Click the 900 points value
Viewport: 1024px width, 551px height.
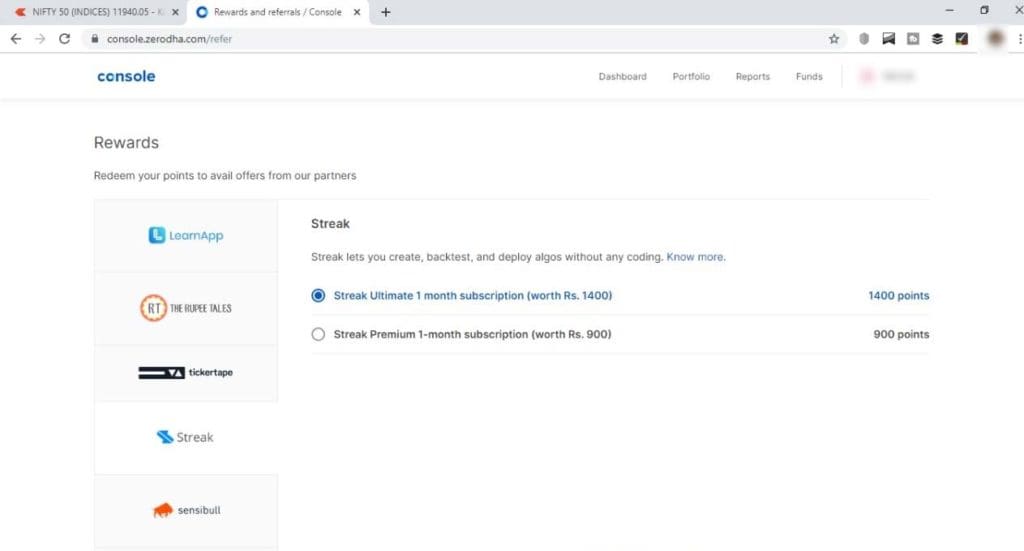(x=901, y=334)
